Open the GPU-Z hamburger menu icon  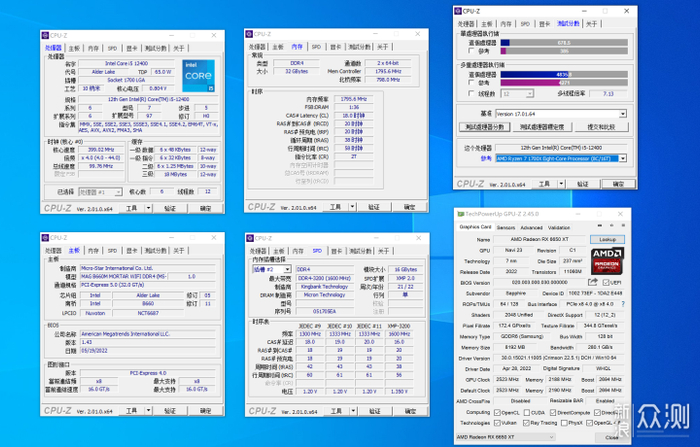tap(623, 226)
